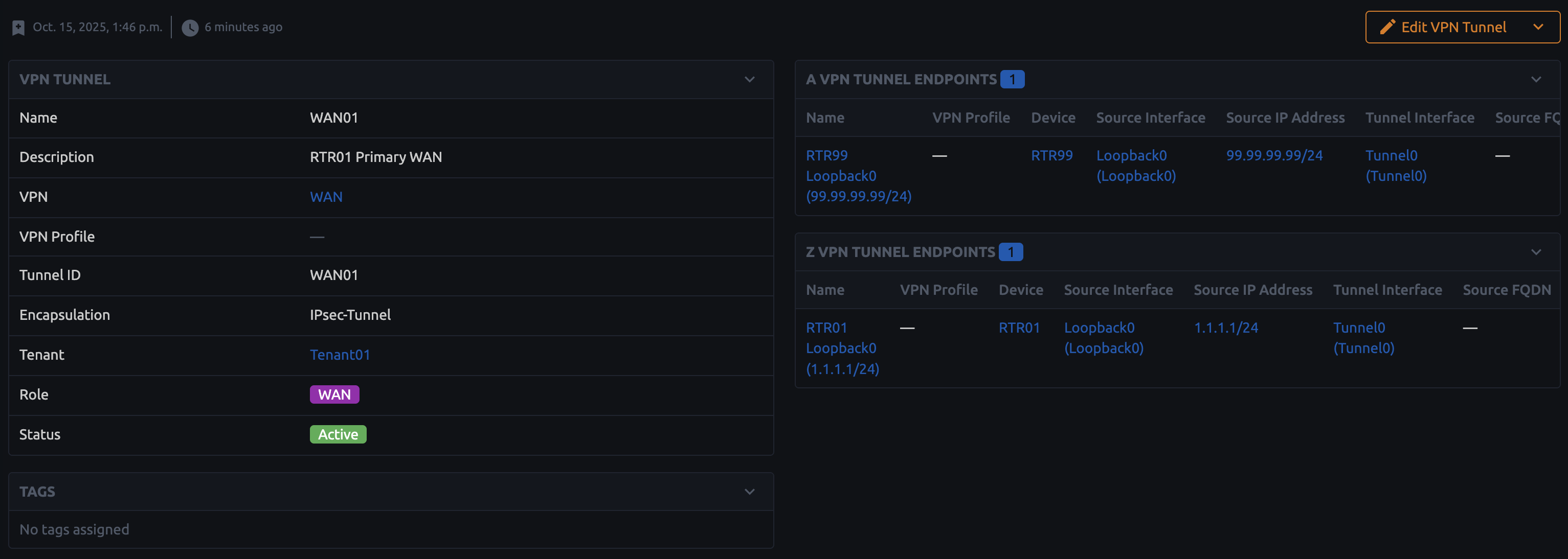Click the purple WAN role badge
This screenshot has width=1568, height=559.
pos(334,395)
